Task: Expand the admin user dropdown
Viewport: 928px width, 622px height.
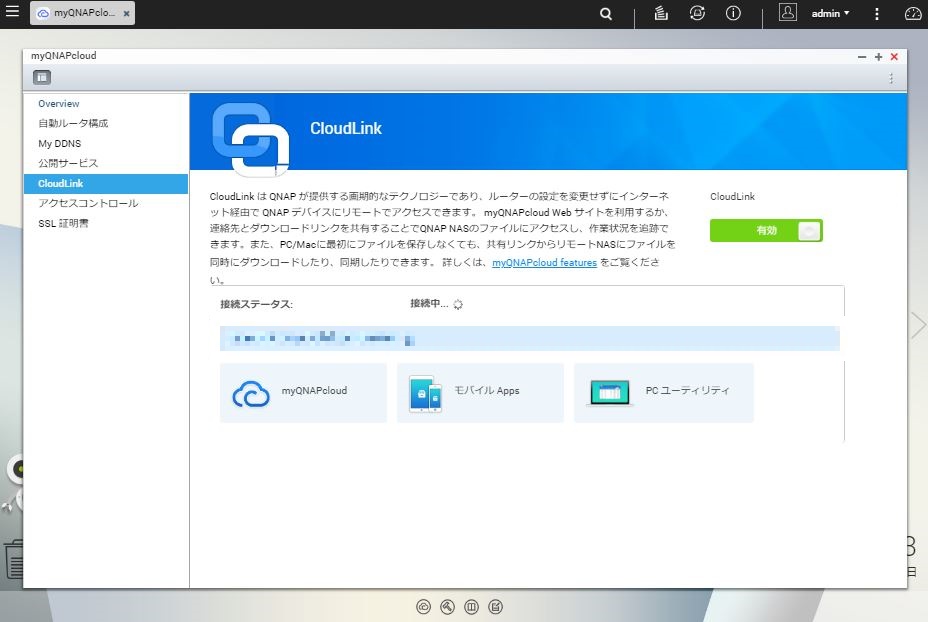Action: [830, 13]
